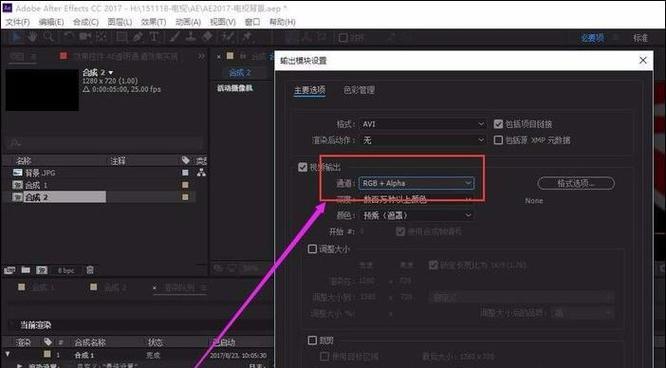Select the 标准 workspace

pyautogui.click(x=641, y=38)
